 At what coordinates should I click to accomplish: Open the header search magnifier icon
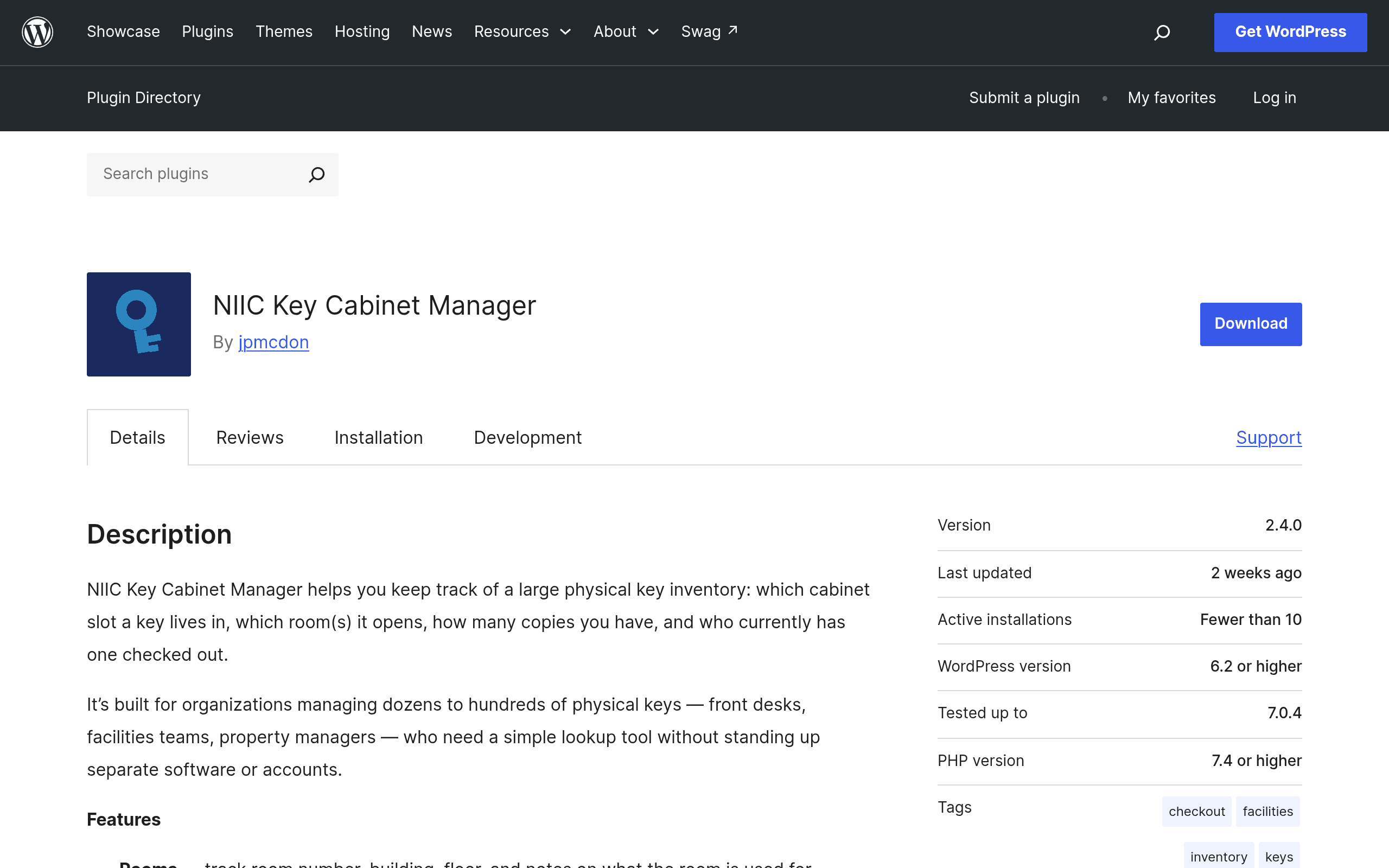coord(1162,32)
